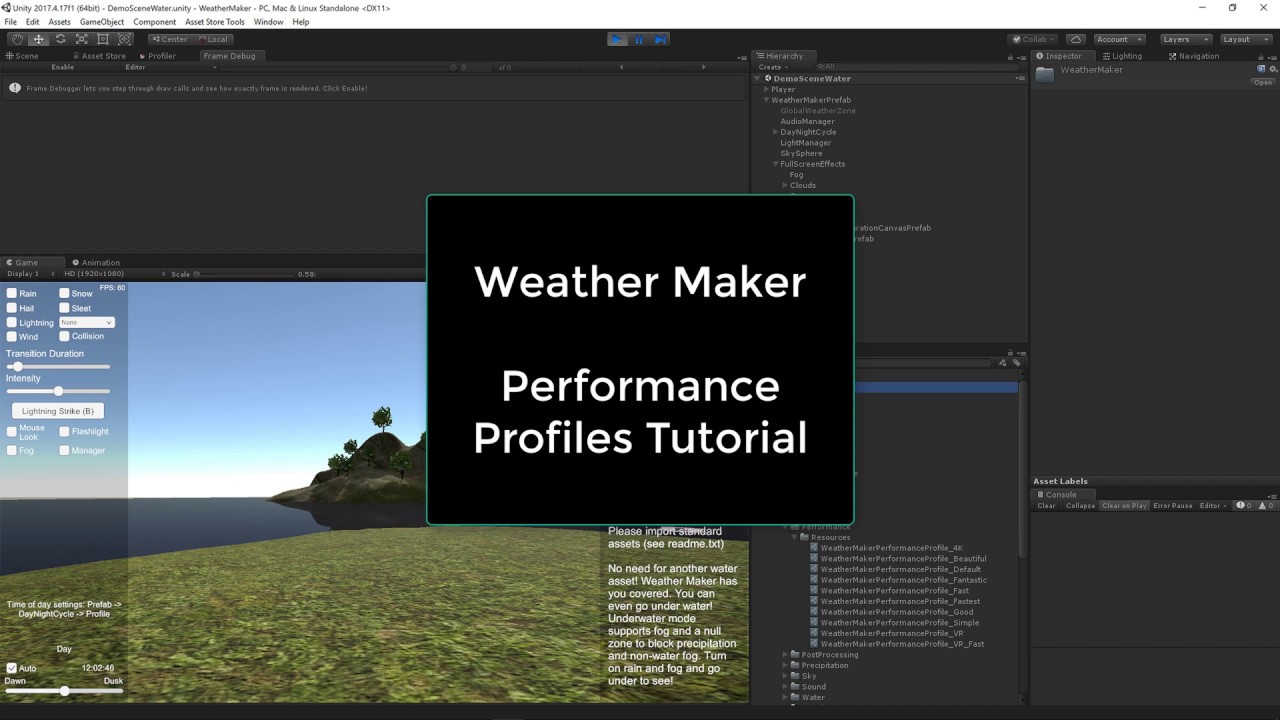1280x720 pixels.
Task: Toggle the Inspector panel lock icon
Action: pyautogui.click(x=1262, y=56)
